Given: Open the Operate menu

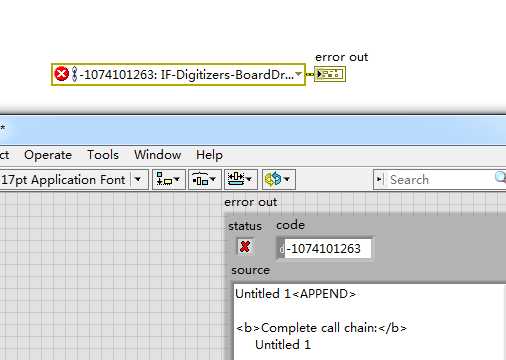Looking at the screenshot, I should point(48,155).
